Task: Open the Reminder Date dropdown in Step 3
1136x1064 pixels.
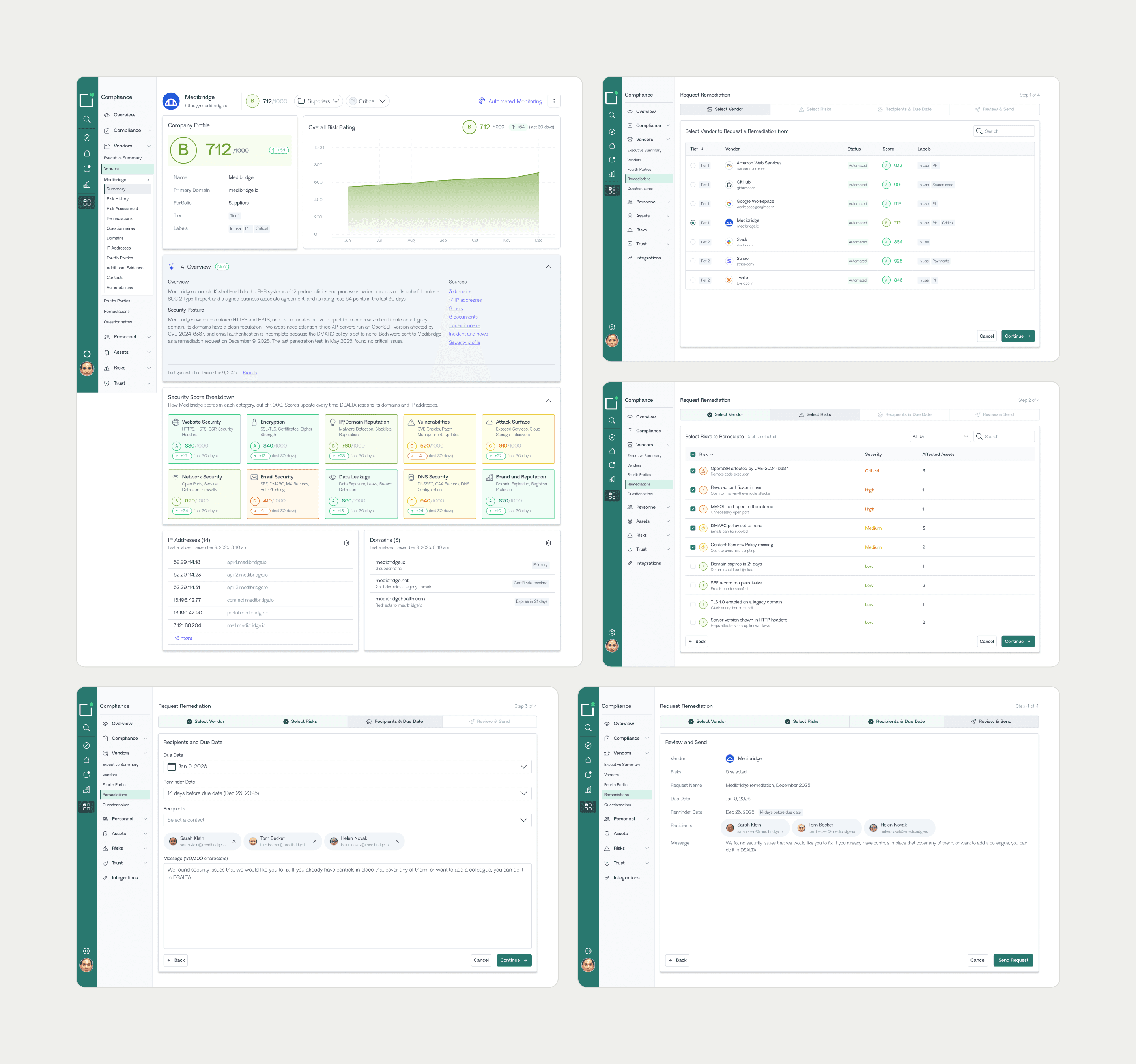Action: [x=348, y=793]
